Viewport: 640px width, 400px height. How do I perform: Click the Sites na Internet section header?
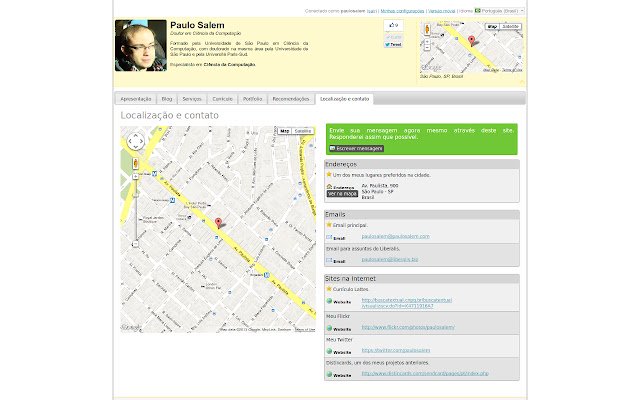point(422,278)
